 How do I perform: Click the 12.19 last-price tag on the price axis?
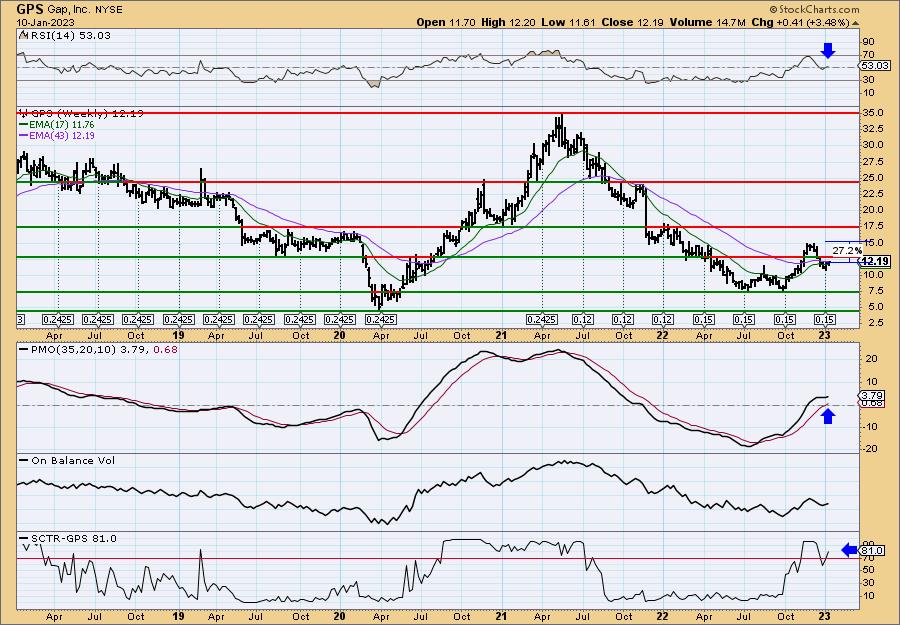(875, 261)
